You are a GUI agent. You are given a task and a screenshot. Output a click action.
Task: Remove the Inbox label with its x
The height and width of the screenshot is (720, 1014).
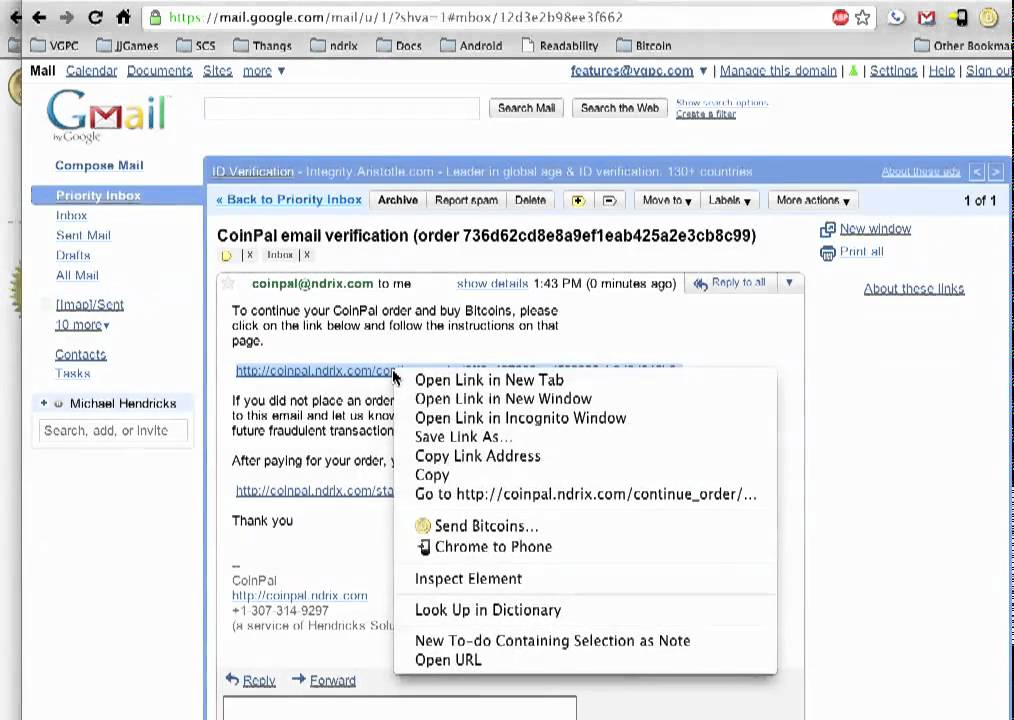tap(307, 255)
